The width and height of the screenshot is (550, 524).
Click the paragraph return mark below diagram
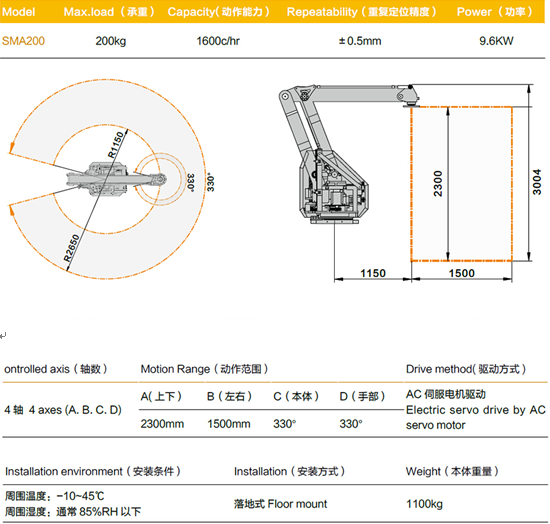pyautogui.click(x=3, y=336)
